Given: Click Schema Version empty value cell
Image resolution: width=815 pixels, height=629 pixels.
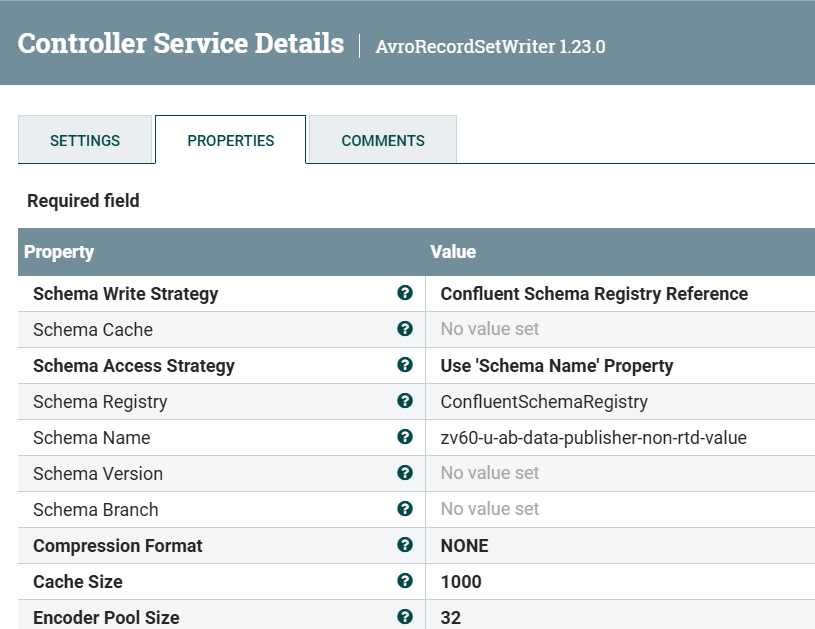Looking at the screenshot, I should point(620,474).
